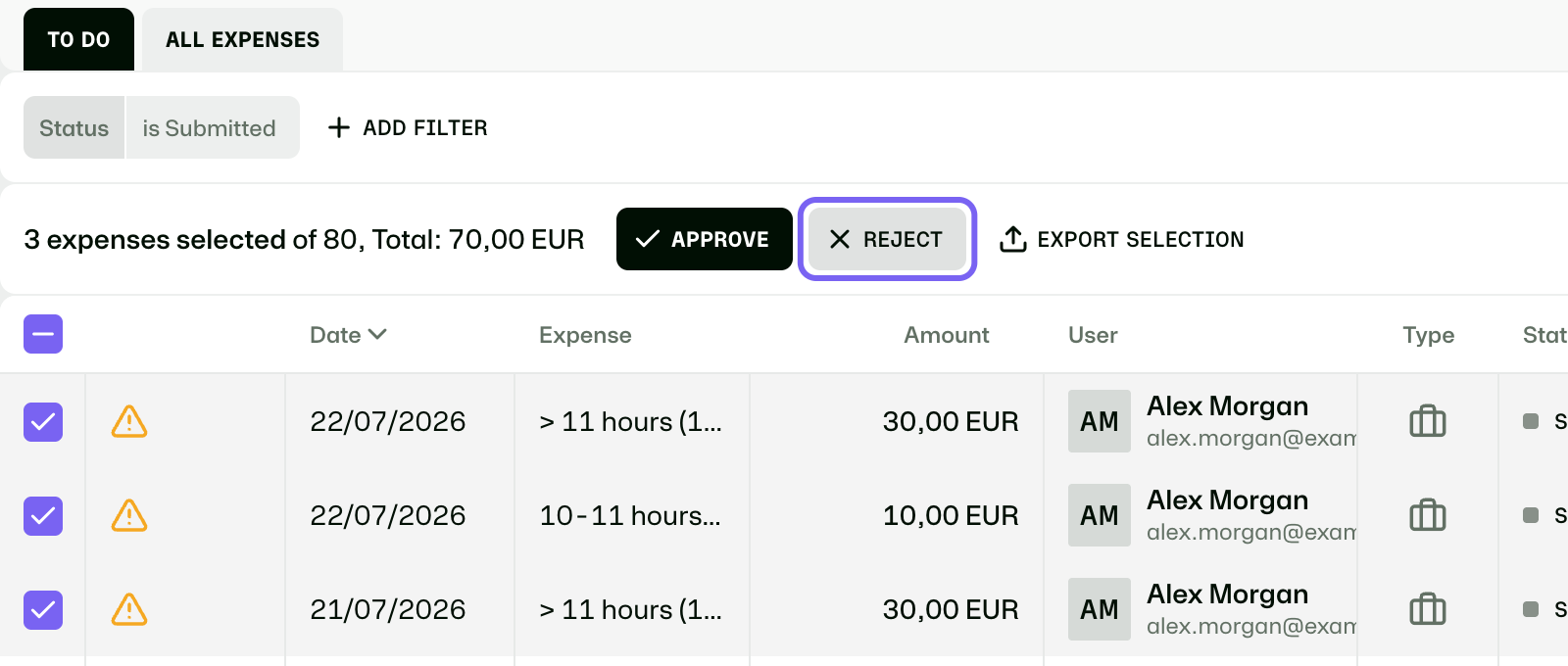Reject the selected expenses
This screenshot has width=1568, height=666.
(887, 239)
